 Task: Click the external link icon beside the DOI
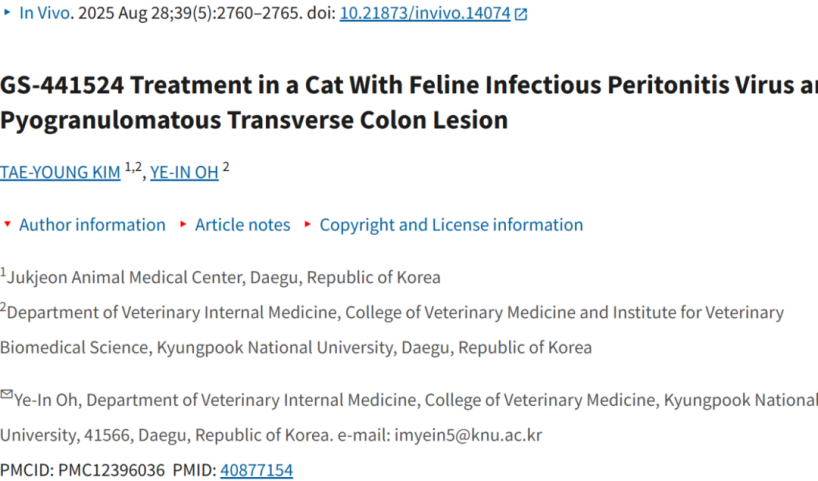click(521, 14)
